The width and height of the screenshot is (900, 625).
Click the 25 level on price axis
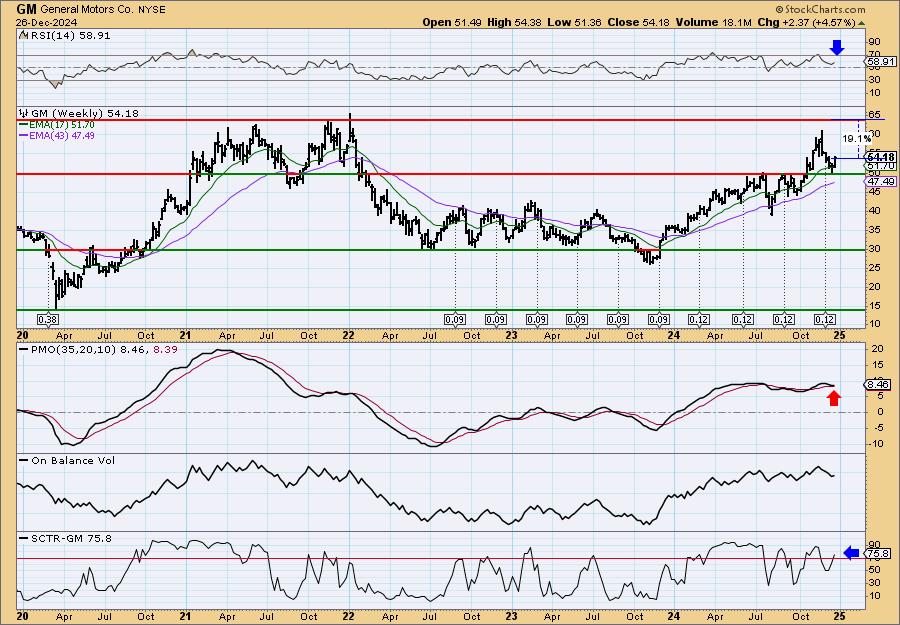coord(873,267)
